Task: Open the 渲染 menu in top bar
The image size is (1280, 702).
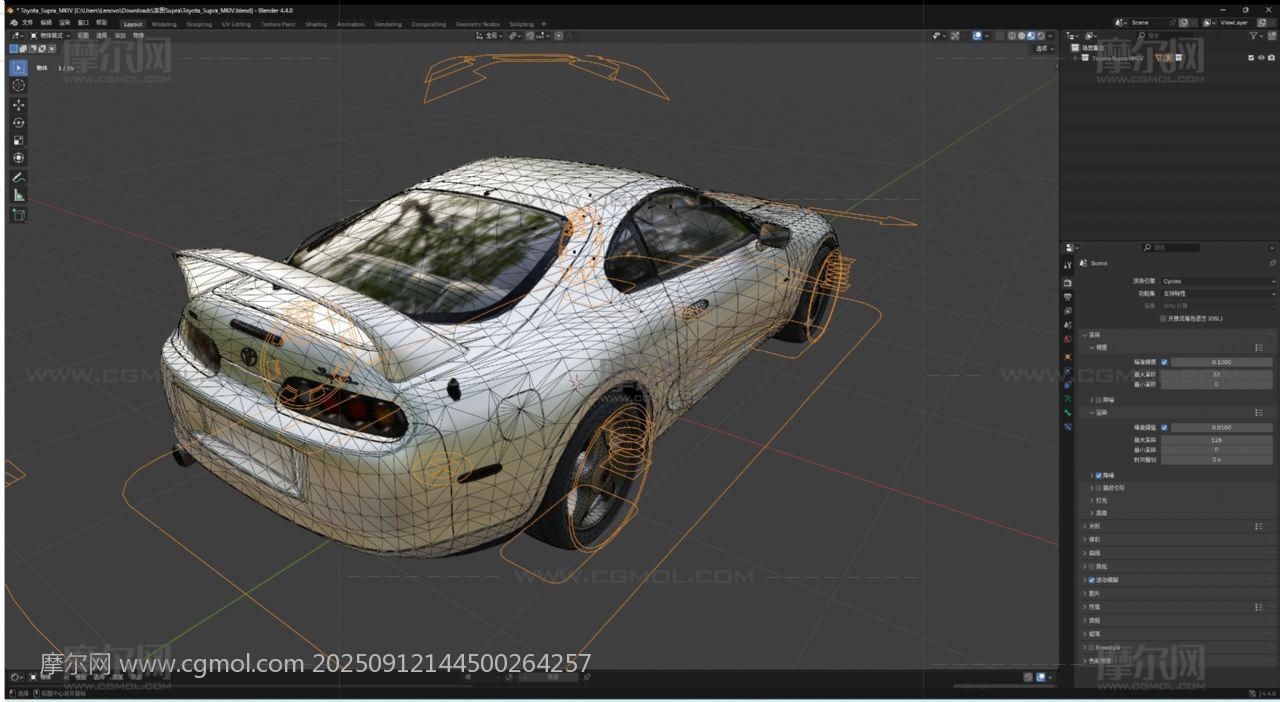Action: click(x=64, y=22)
